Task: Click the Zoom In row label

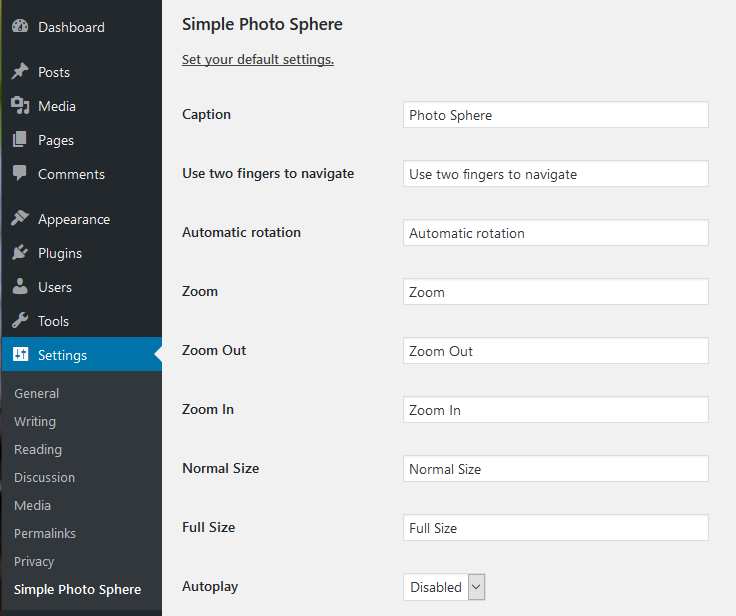Action: point(208,409)
